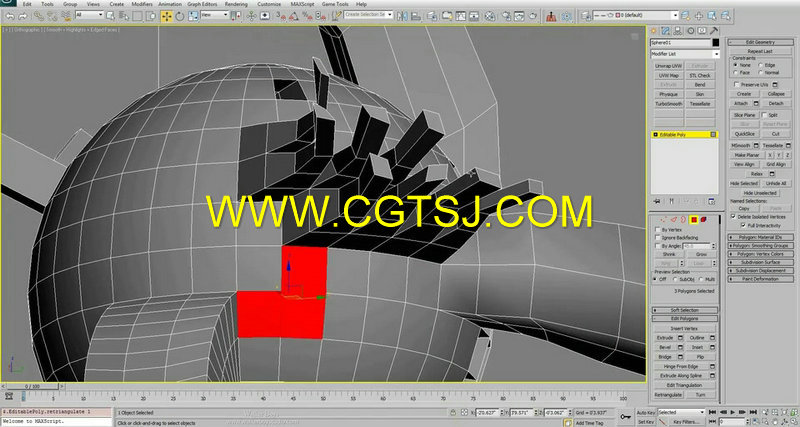Select Element sub-object level icon

(704, 219)
